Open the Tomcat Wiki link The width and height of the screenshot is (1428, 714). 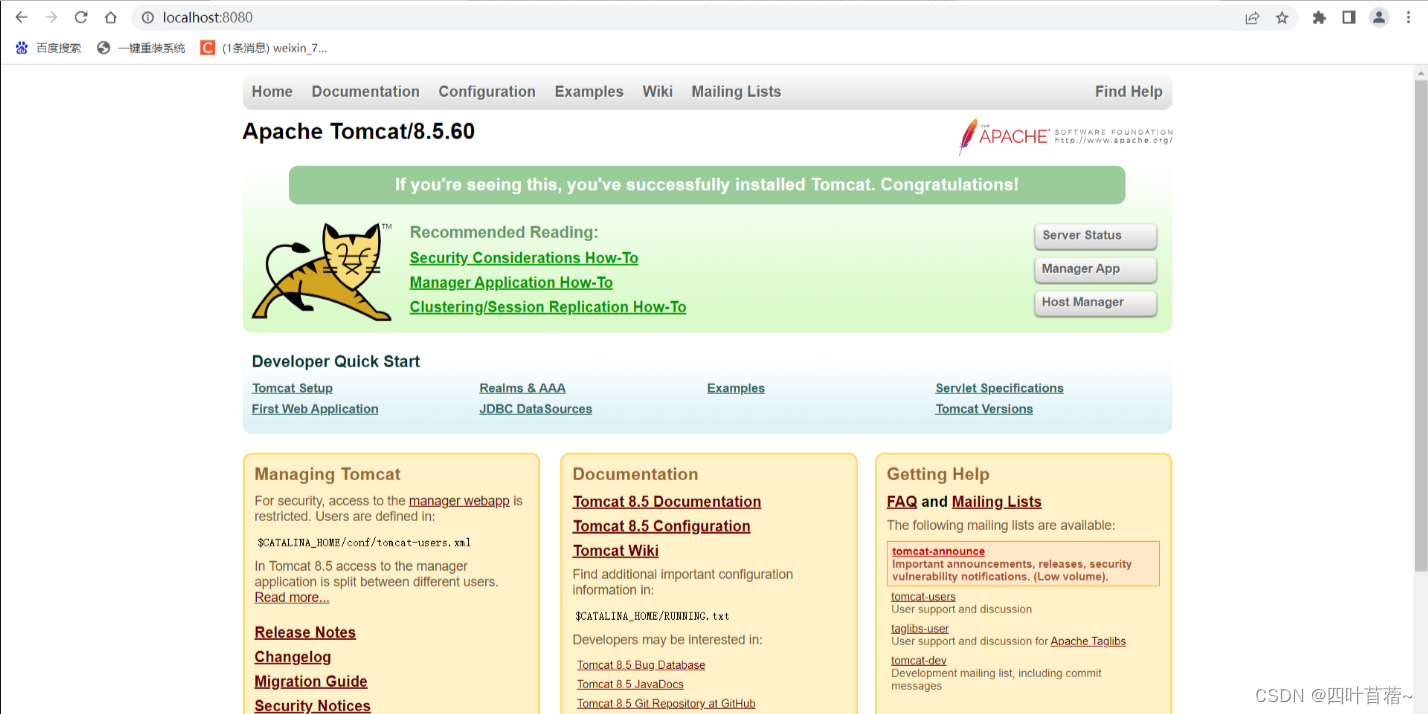point(616,551)
